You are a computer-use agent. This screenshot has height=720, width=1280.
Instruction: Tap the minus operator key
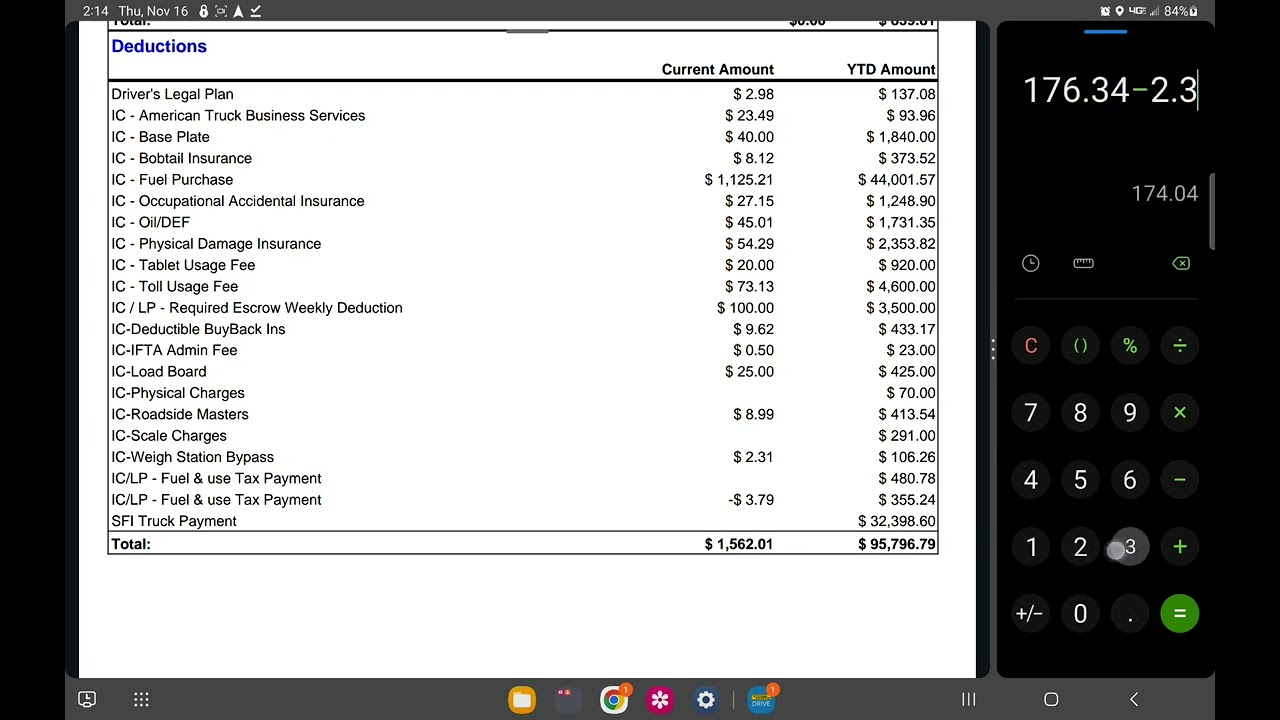click(1180, 480)
